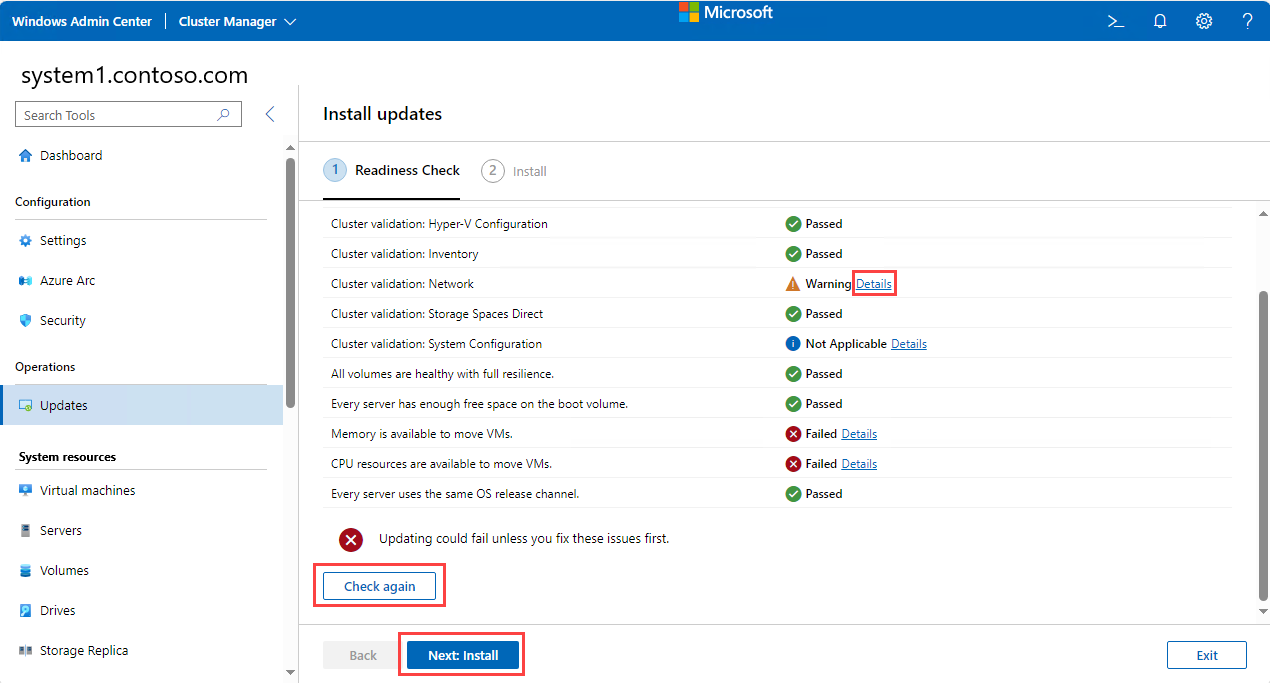Image resolution: width=1270 pixels, height=683 pixels.
Task: Open the notifications bell
Action: pyautogui.click(x=1160, y=21)
